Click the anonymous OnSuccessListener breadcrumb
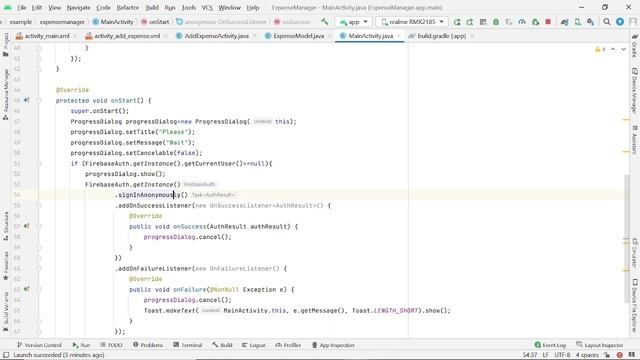 click(221, 22)
